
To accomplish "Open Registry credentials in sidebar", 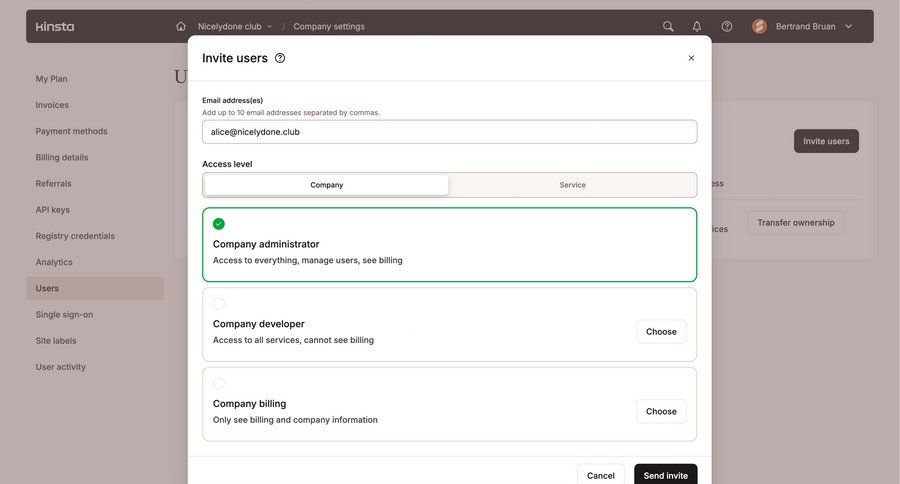I will click(x=75, y=236).
